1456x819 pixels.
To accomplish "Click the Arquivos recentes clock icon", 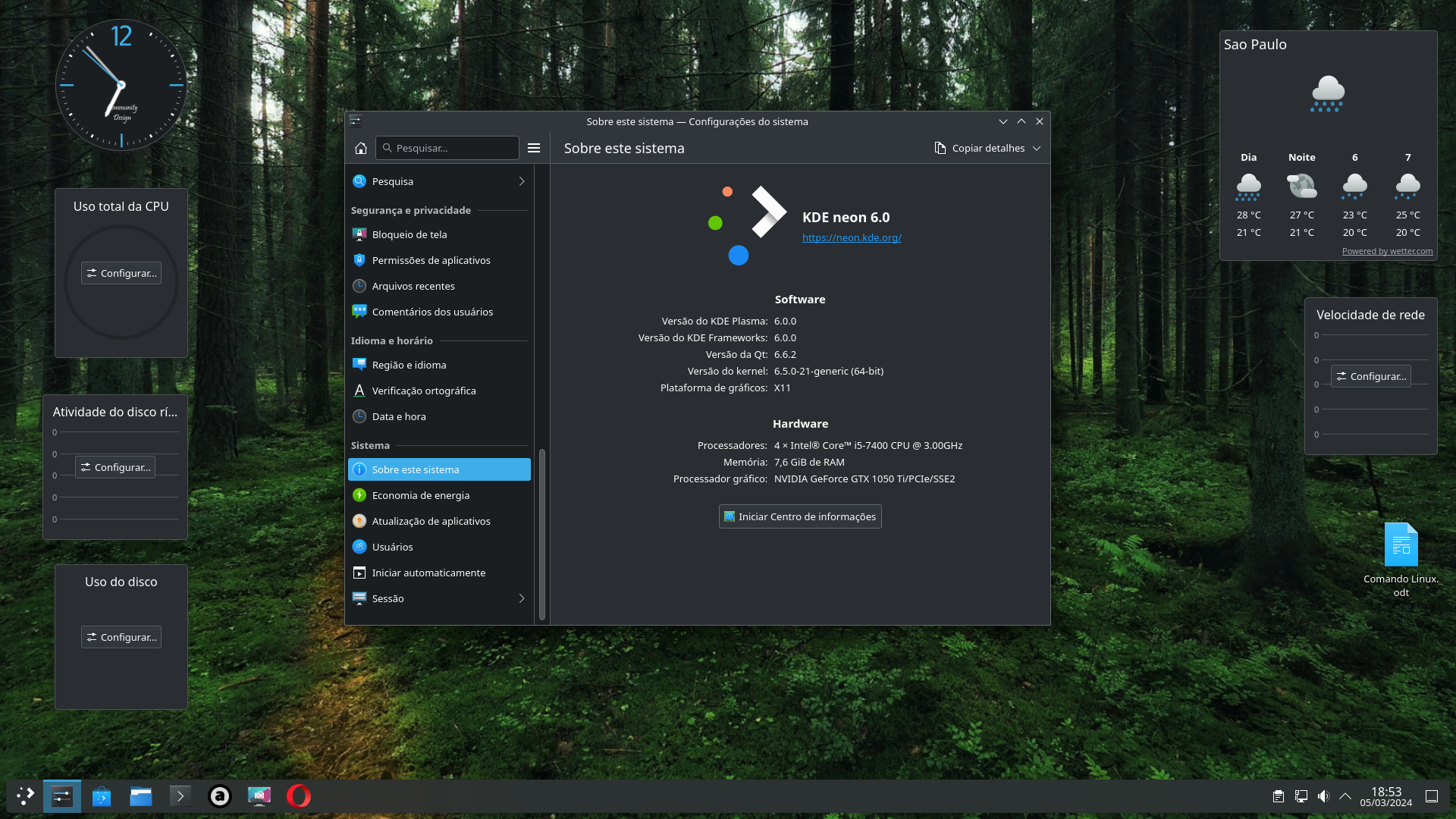I will [359, 286].
